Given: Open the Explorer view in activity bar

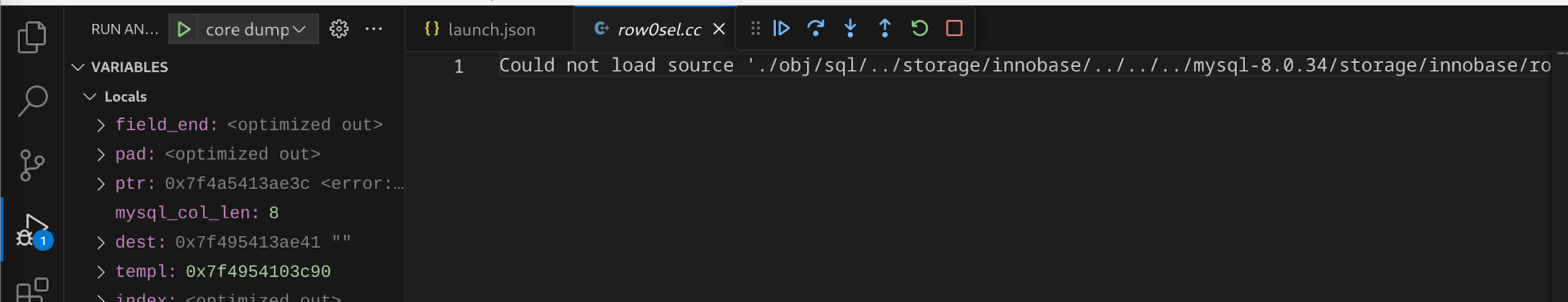Looking at the screenshot, I should point(32,37).
